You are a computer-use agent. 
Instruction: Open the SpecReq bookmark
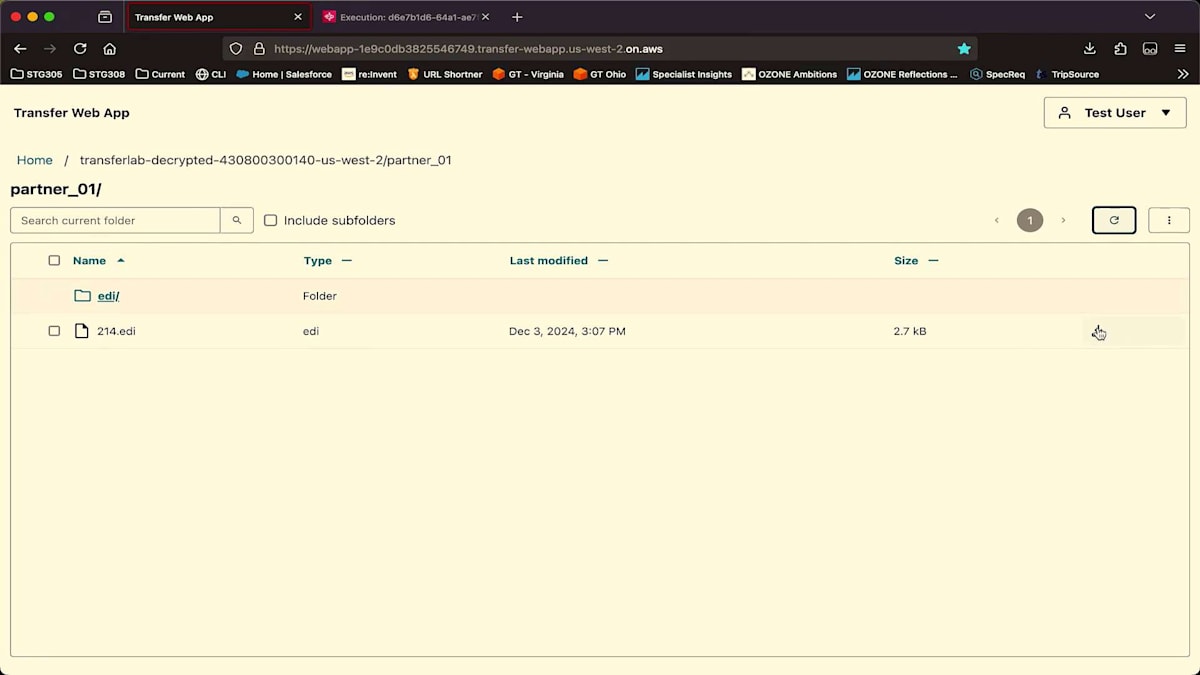point(998,74)
